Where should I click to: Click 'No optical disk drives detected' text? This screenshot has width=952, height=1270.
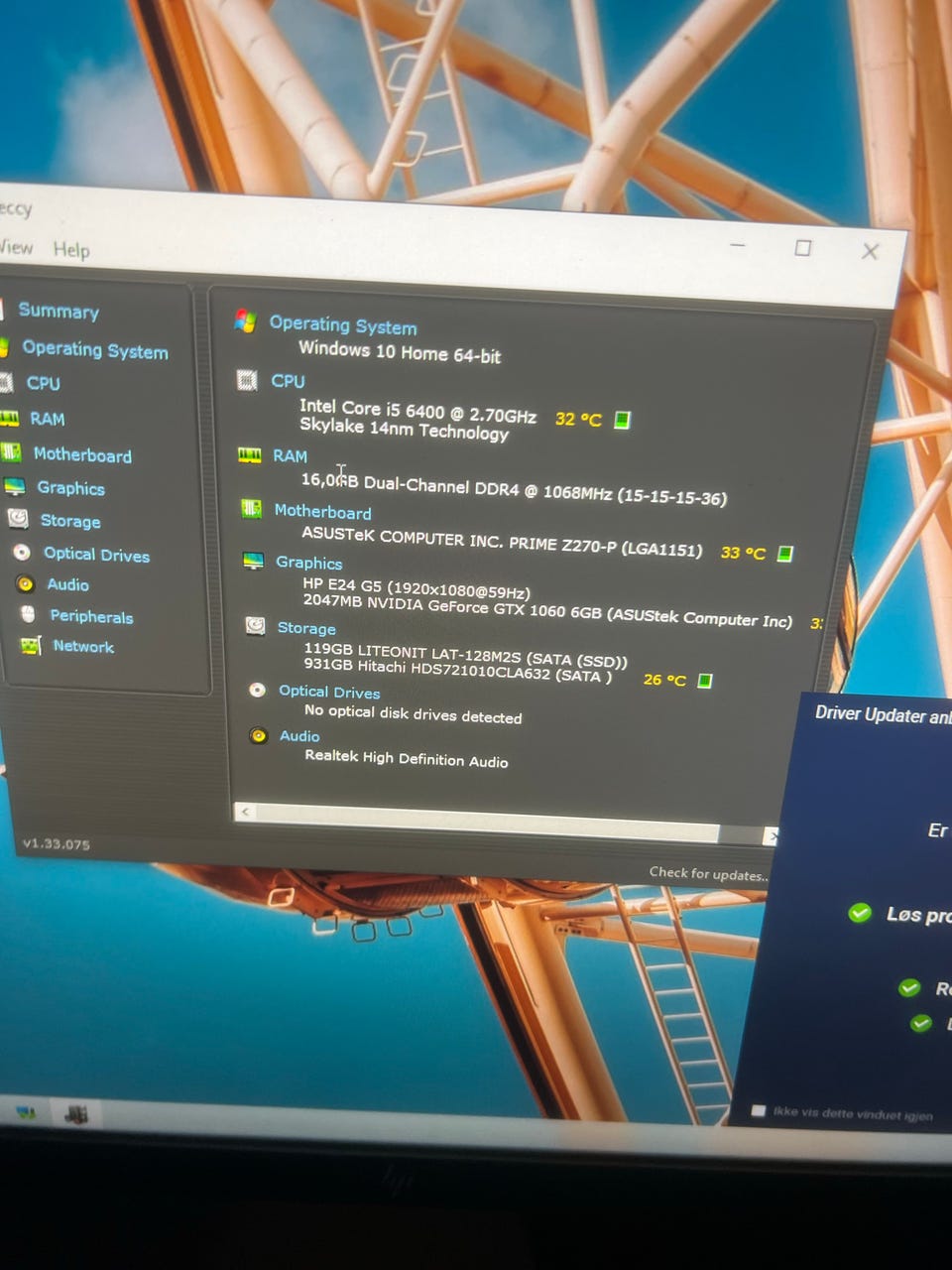point(413,714)
